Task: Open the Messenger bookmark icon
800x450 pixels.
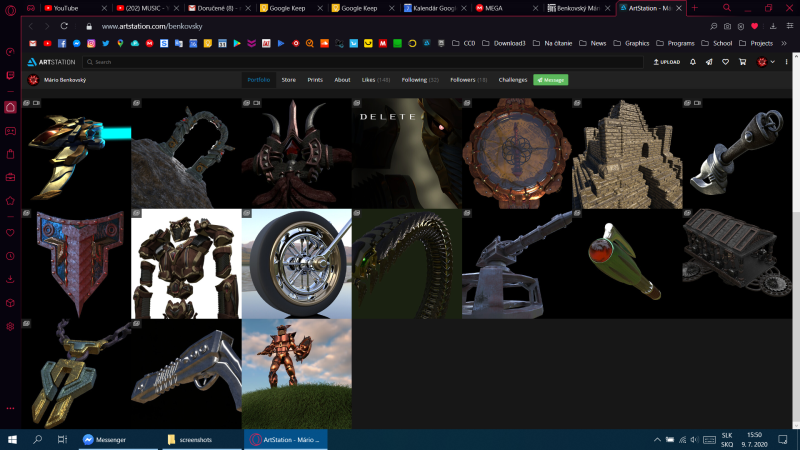Action: [77, 43]
